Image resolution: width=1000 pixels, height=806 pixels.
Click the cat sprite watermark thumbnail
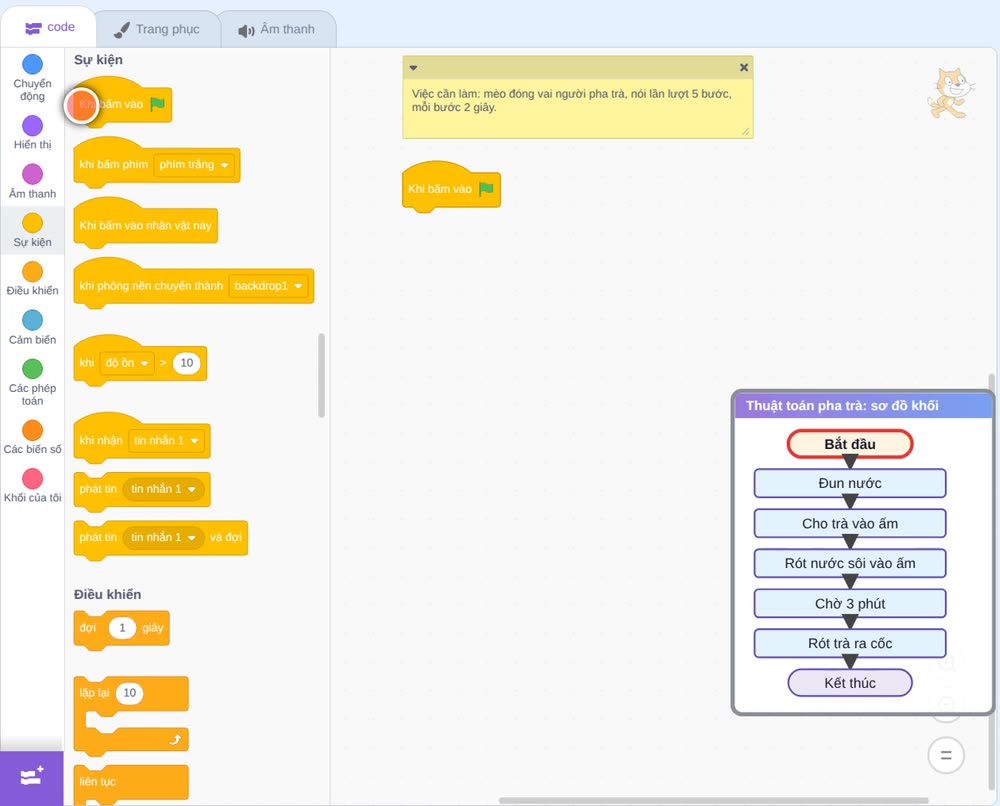951,94
